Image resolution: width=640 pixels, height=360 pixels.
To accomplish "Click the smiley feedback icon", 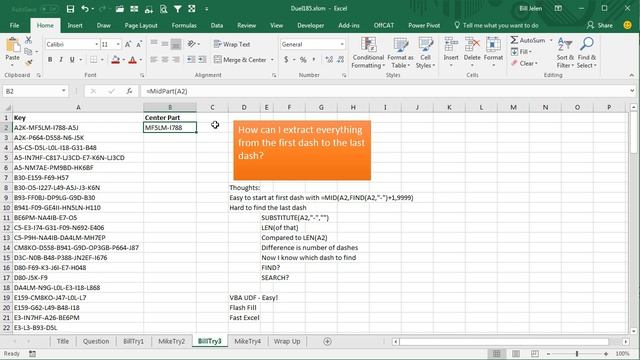I will pyautogui.click(x=628, y=25).
